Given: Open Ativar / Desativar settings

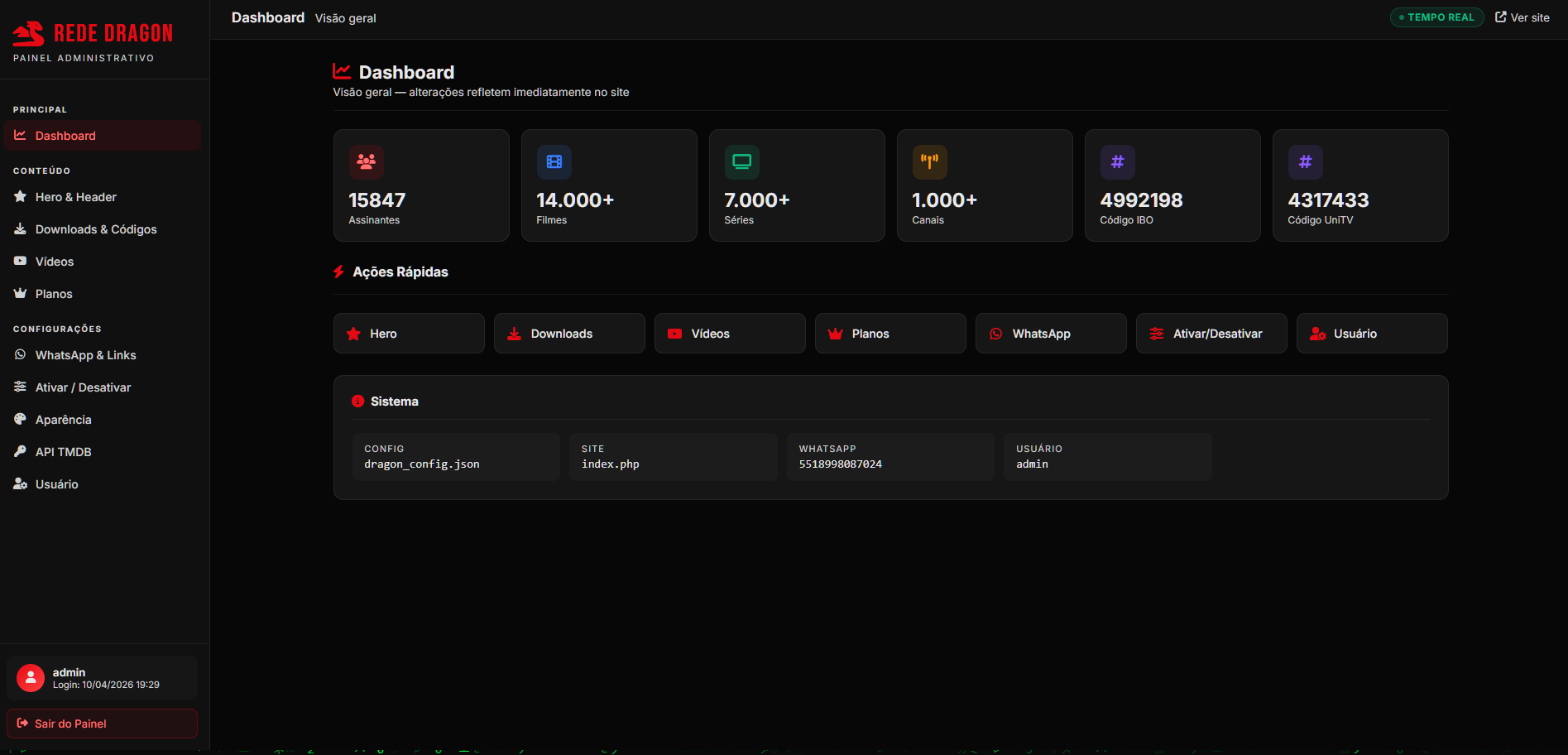Looking at the screenshot, I should tap(82, 387).
